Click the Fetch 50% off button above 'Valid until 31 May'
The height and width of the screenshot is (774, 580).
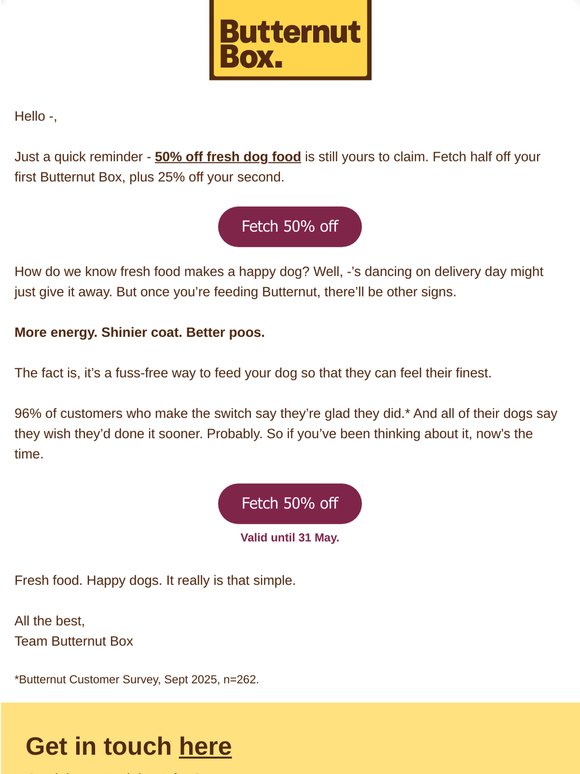(290, 503)
